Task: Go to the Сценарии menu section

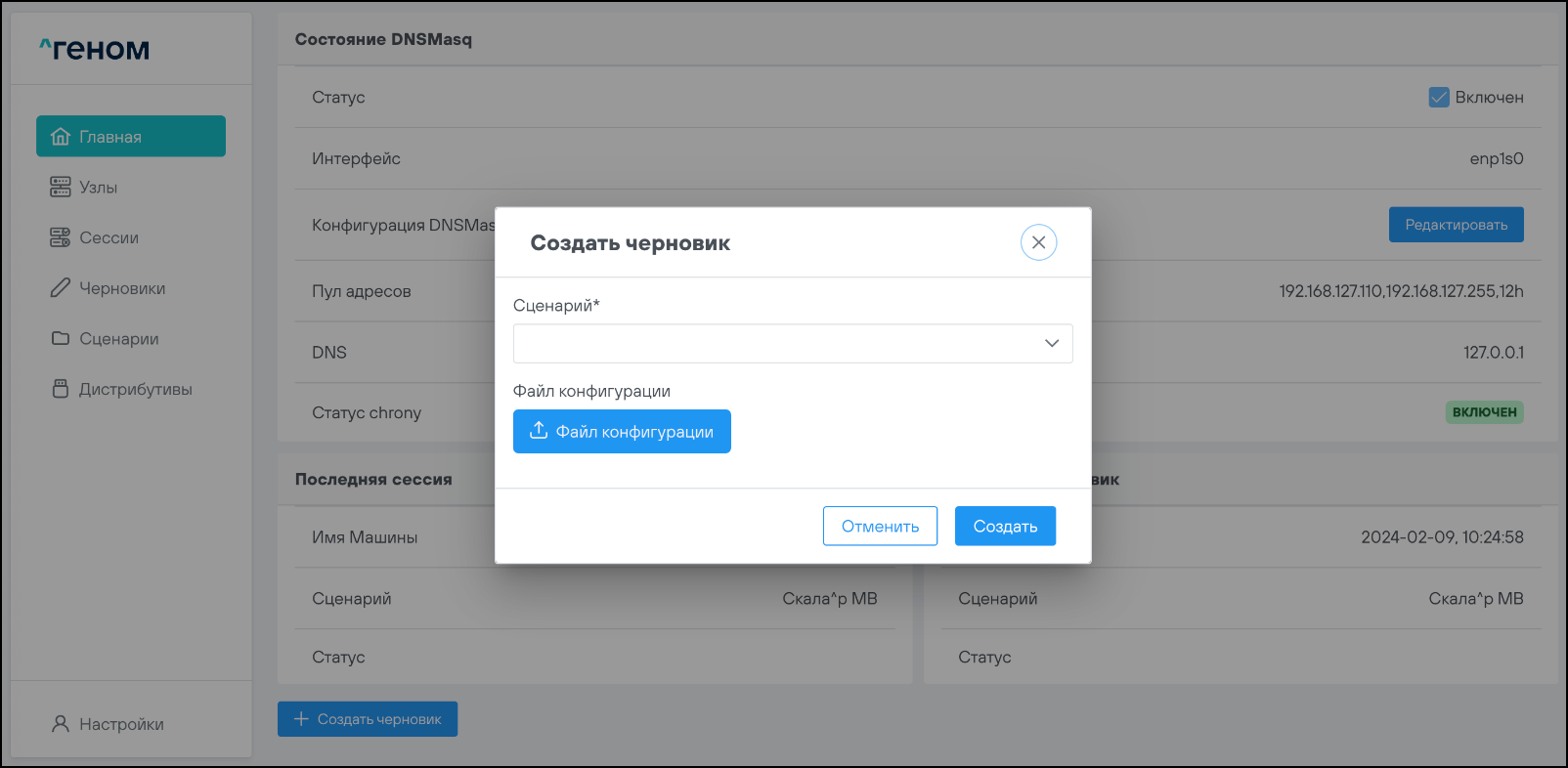Action: tap(118, 338)
